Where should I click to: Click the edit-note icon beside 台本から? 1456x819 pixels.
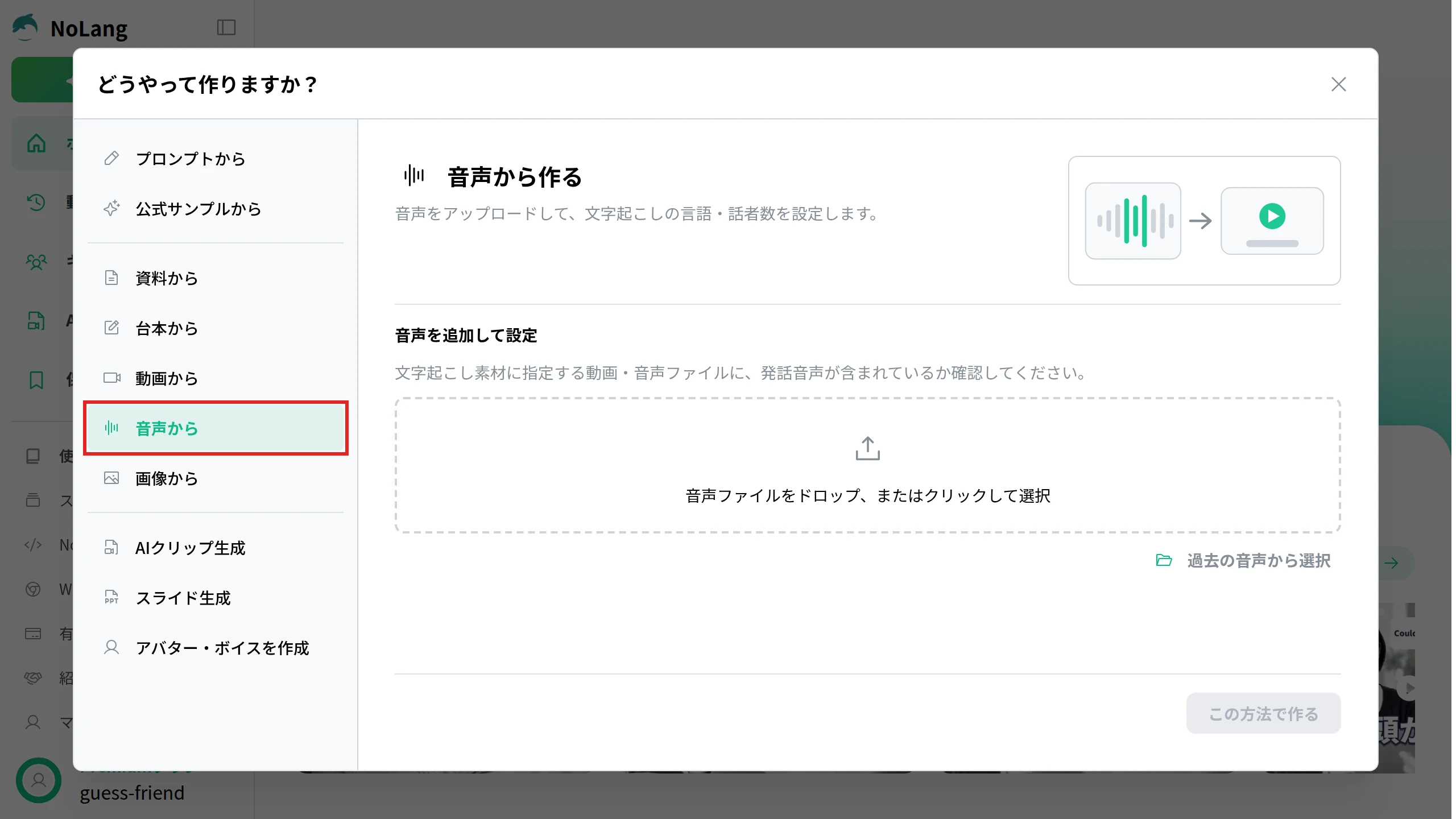[111, 328]
